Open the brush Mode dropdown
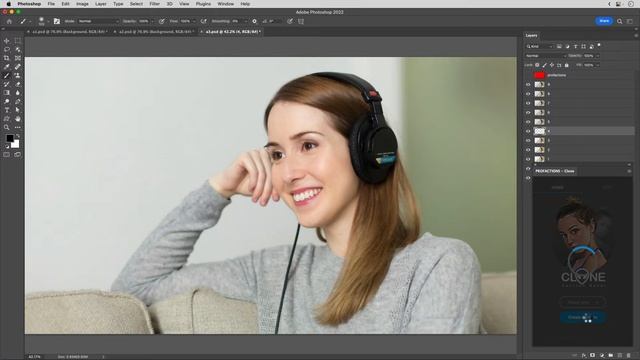Screen dimensions: 640x360 coord(98,21)
